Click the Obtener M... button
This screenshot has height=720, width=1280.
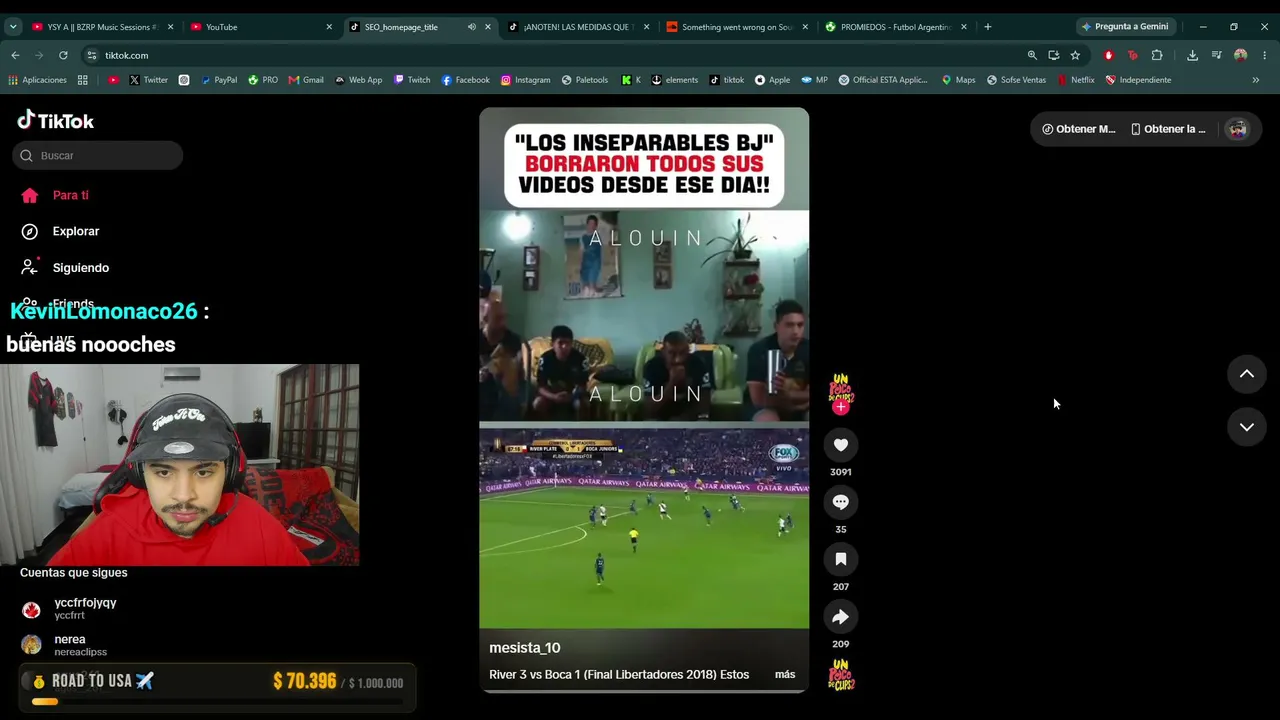point(1079,129)
